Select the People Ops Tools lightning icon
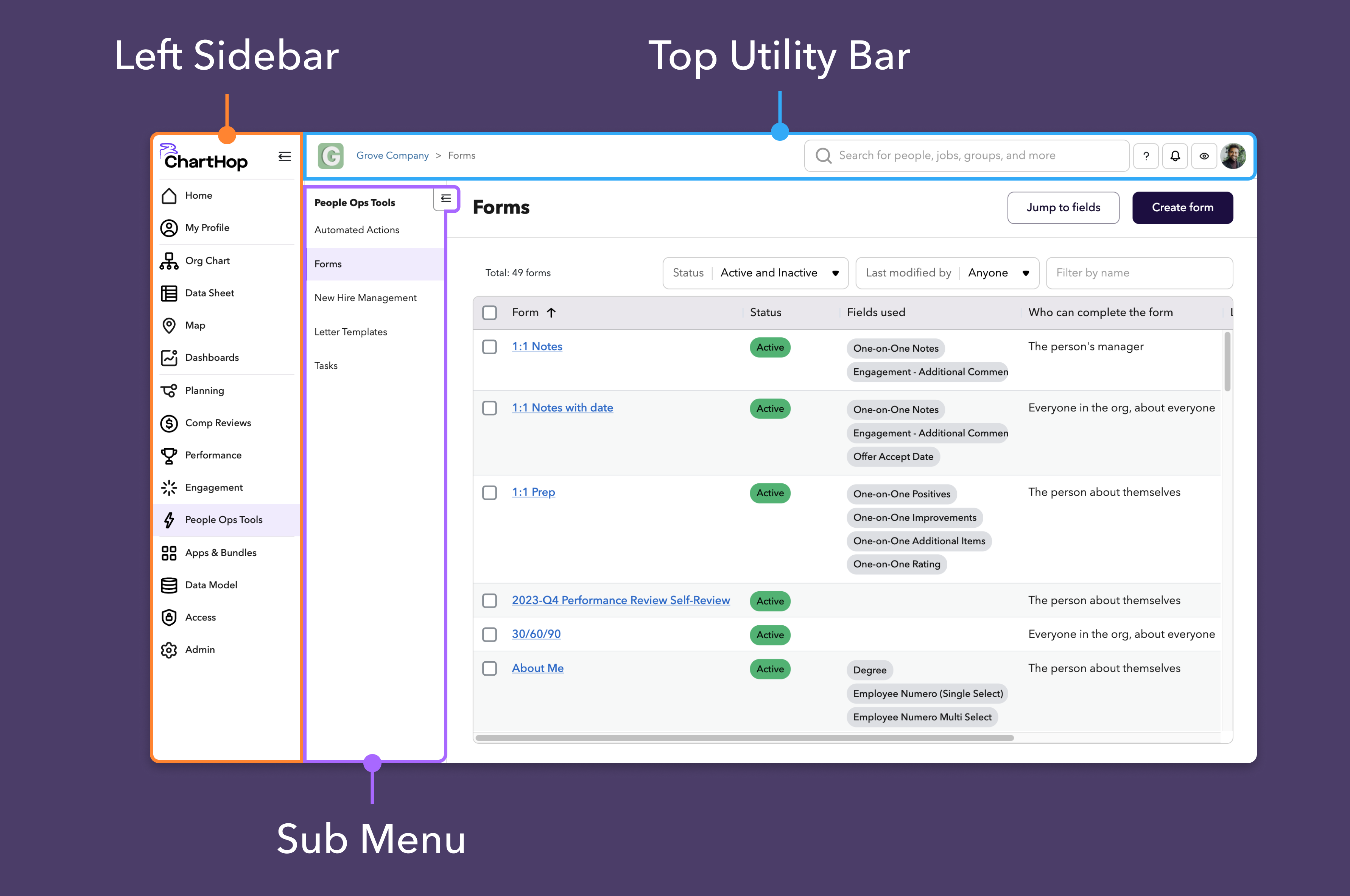Viewport: 1350px width, 896px height. [x=169, y=519]
